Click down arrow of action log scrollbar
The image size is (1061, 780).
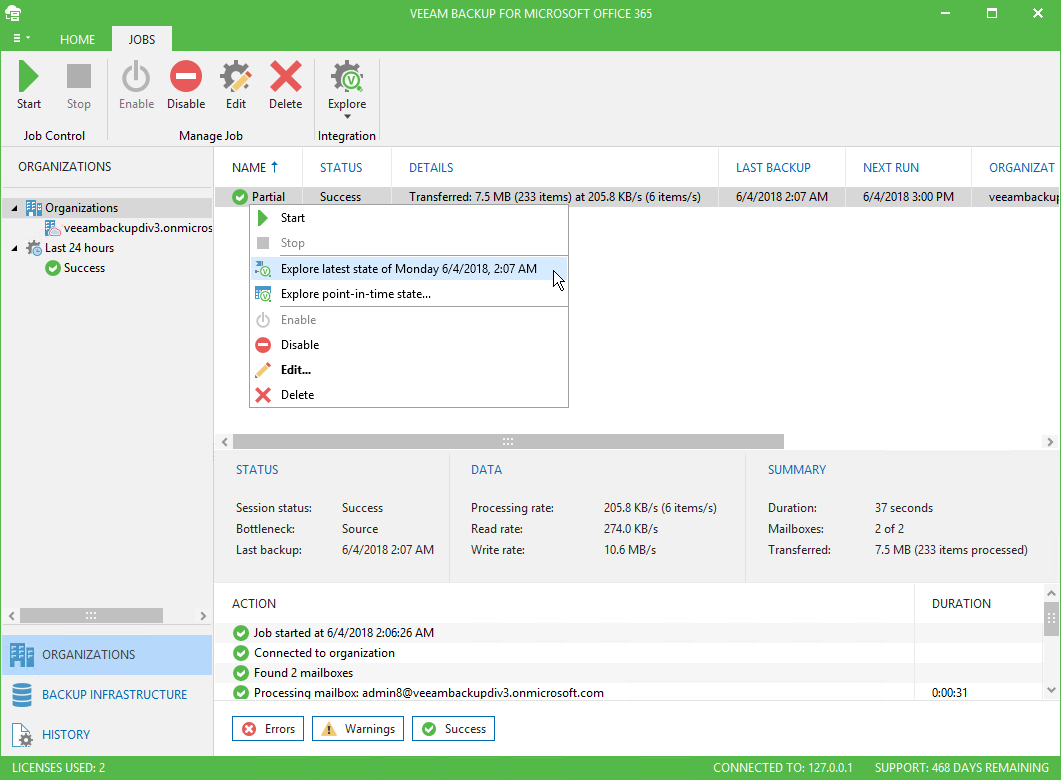(1051, 690)
